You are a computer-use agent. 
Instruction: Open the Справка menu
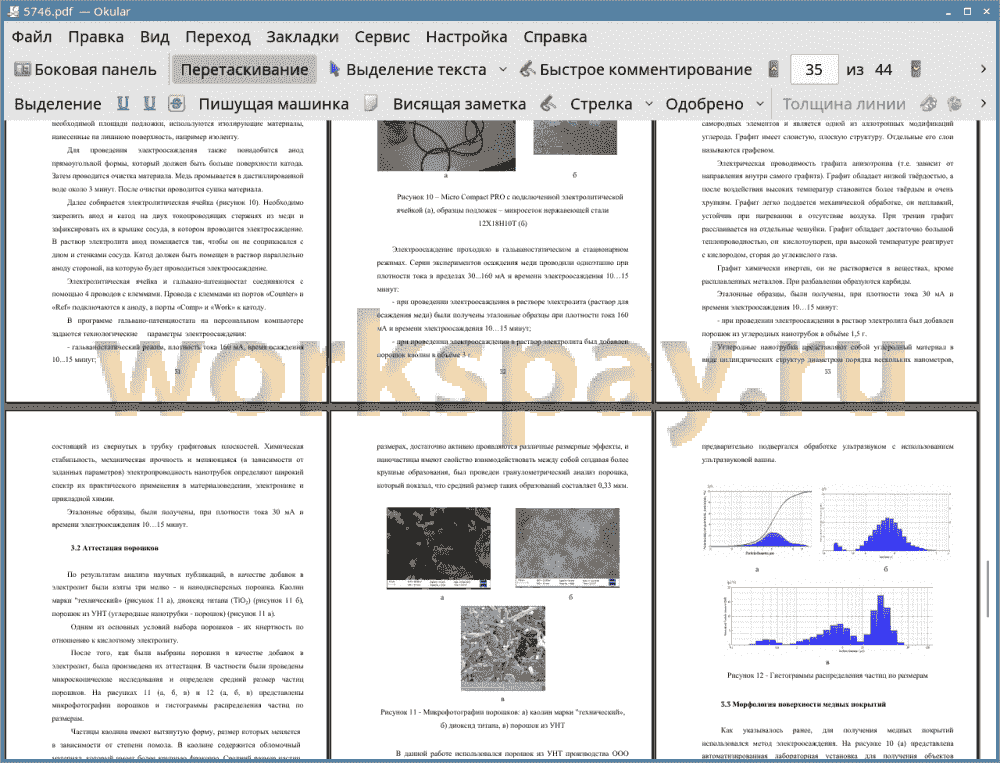555,37
